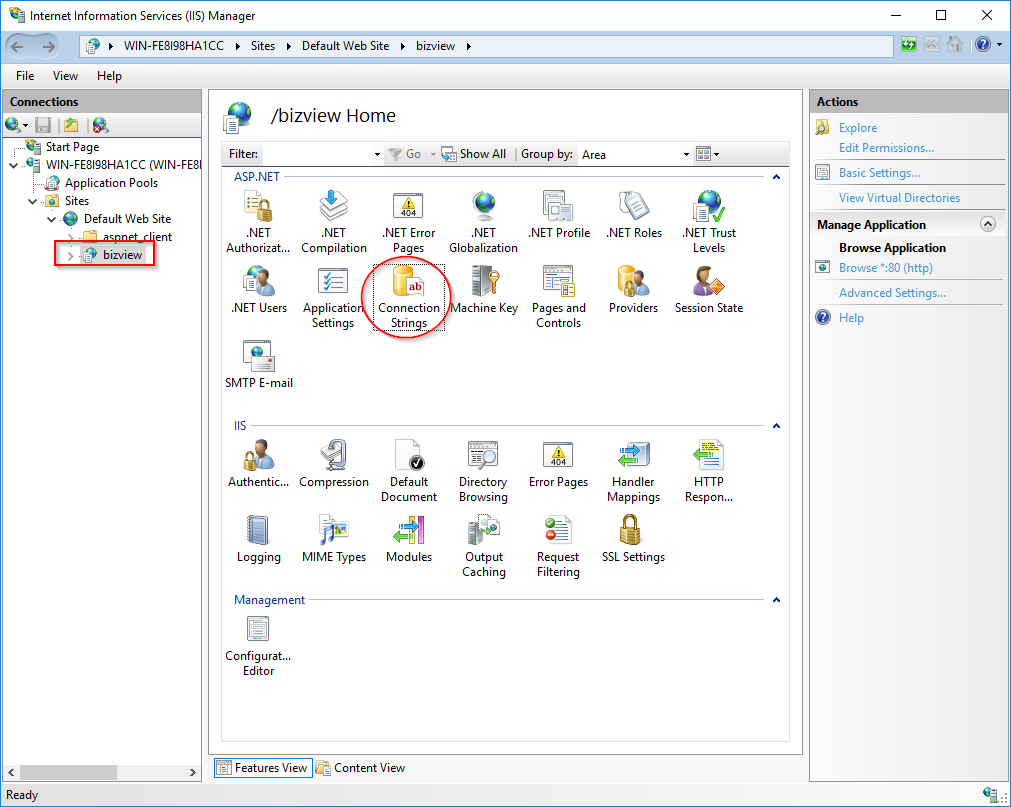Open Output Caching feature
This screenshot has height=807, width=1011.
coord(484,546)
